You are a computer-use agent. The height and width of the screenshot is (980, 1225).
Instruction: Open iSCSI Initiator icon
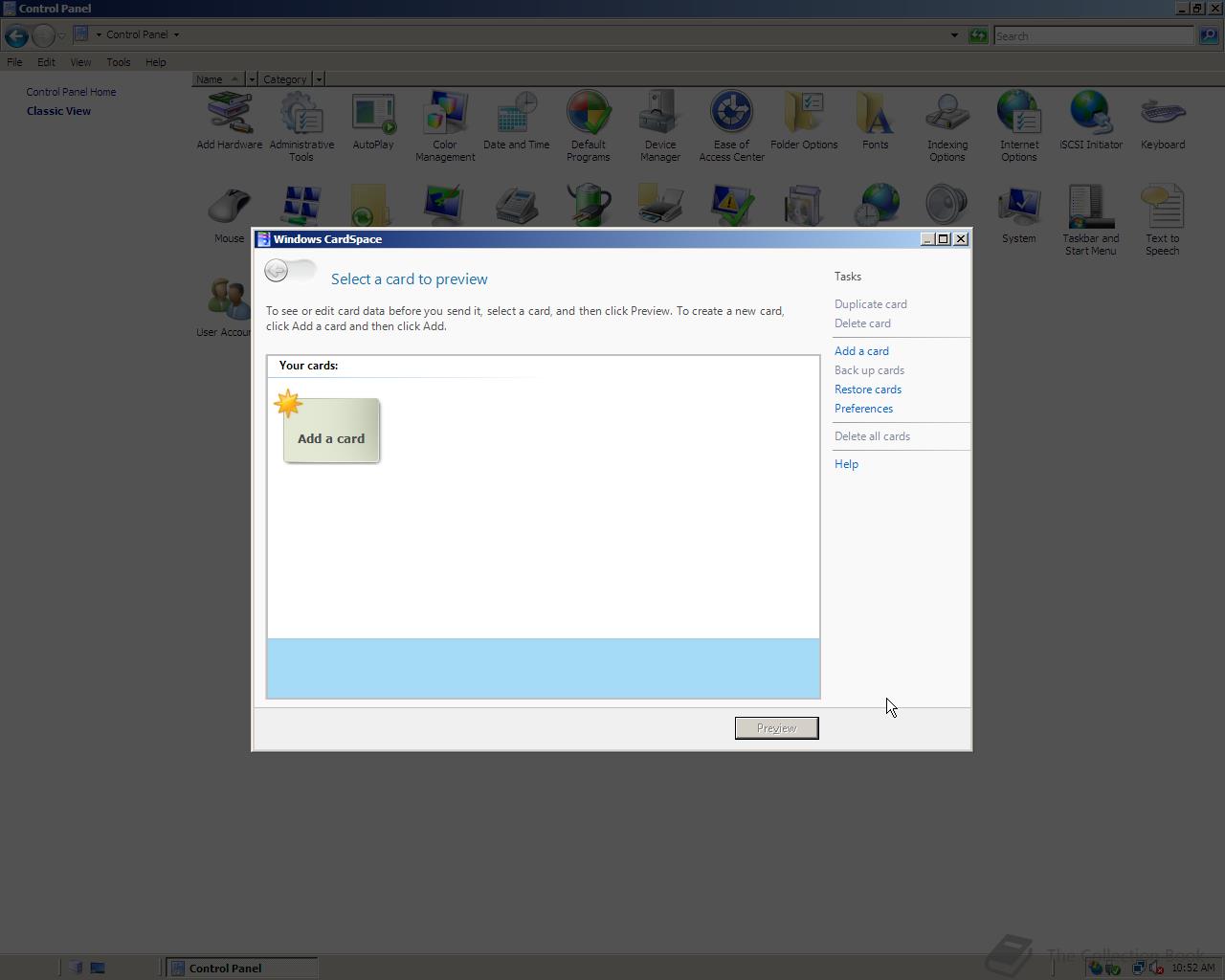point(1091,122)
